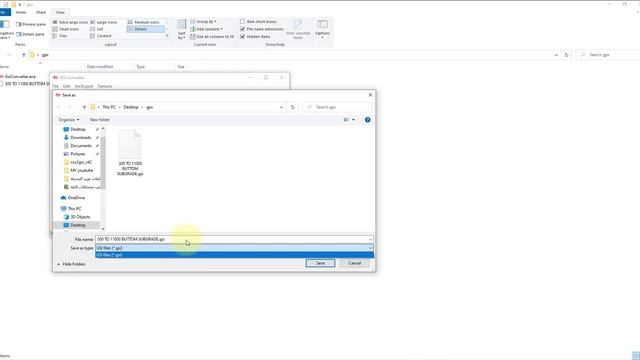Select Documents in Save as sidebar
This screenshot has width=640, height=360.
point(80,146)
